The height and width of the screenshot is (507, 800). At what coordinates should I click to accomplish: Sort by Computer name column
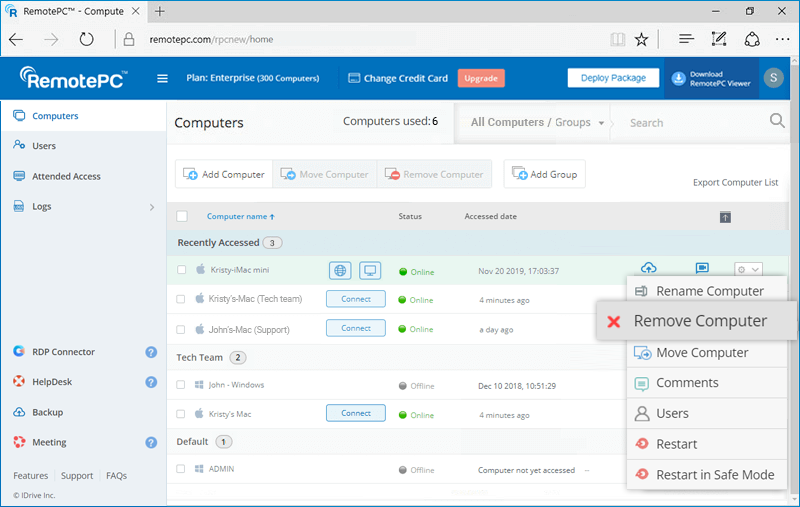241,216
